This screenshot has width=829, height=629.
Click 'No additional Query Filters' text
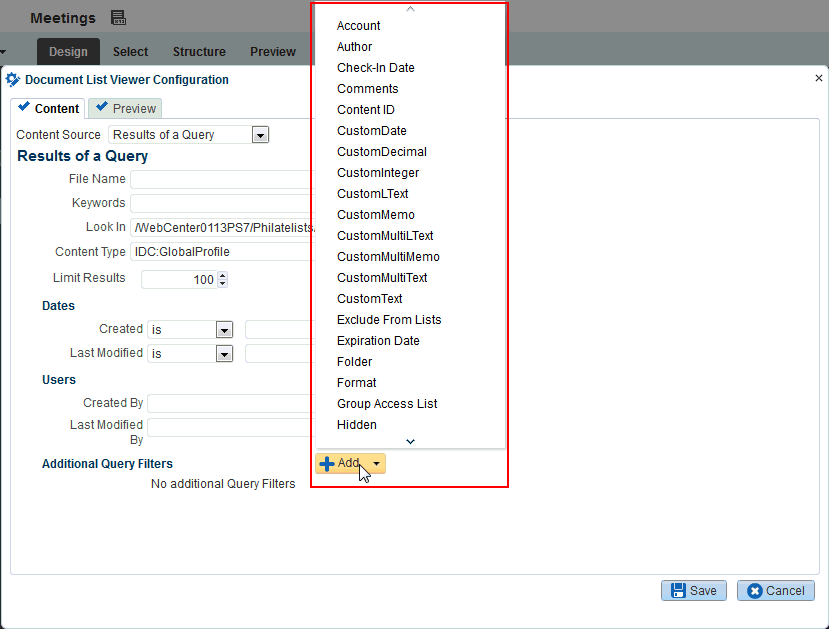tap(223, 484)
